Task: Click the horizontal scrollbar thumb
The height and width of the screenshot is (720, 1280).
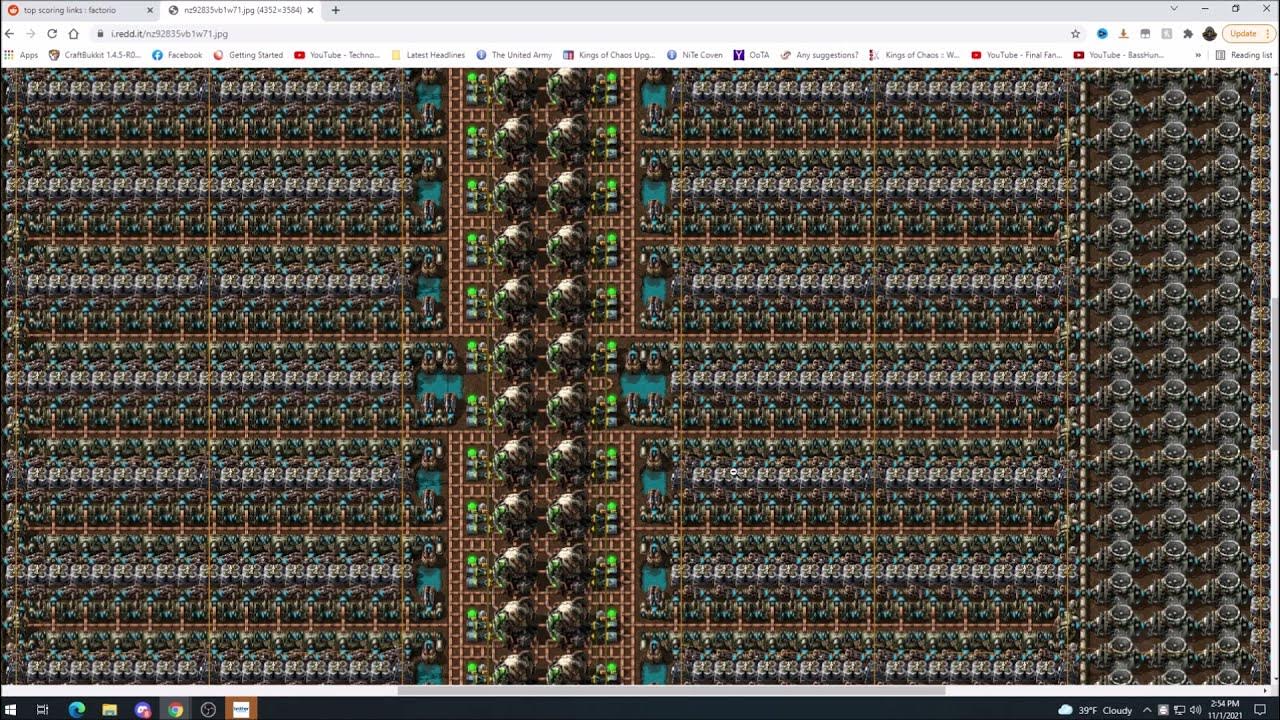Action: pyautogui.click(x=671, y=690)
